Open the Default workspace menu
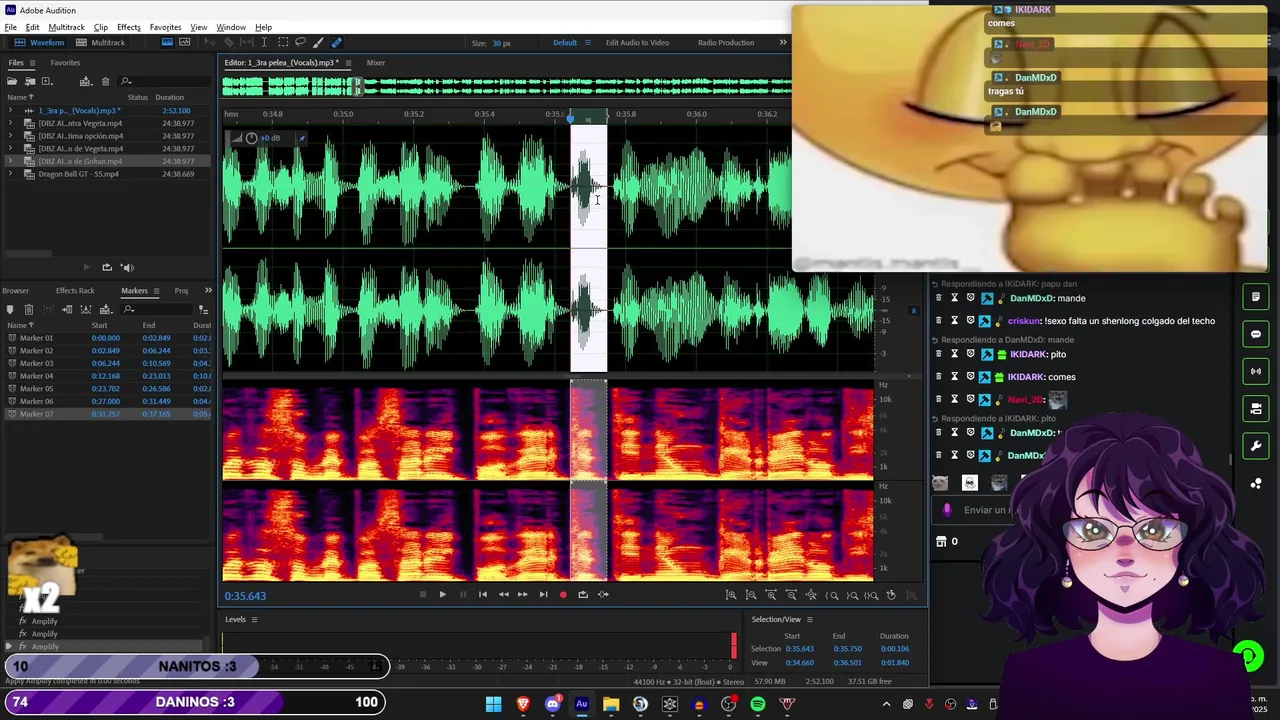Image resolution: width=1280 pixels, height=720 pixels. [587, 43]
